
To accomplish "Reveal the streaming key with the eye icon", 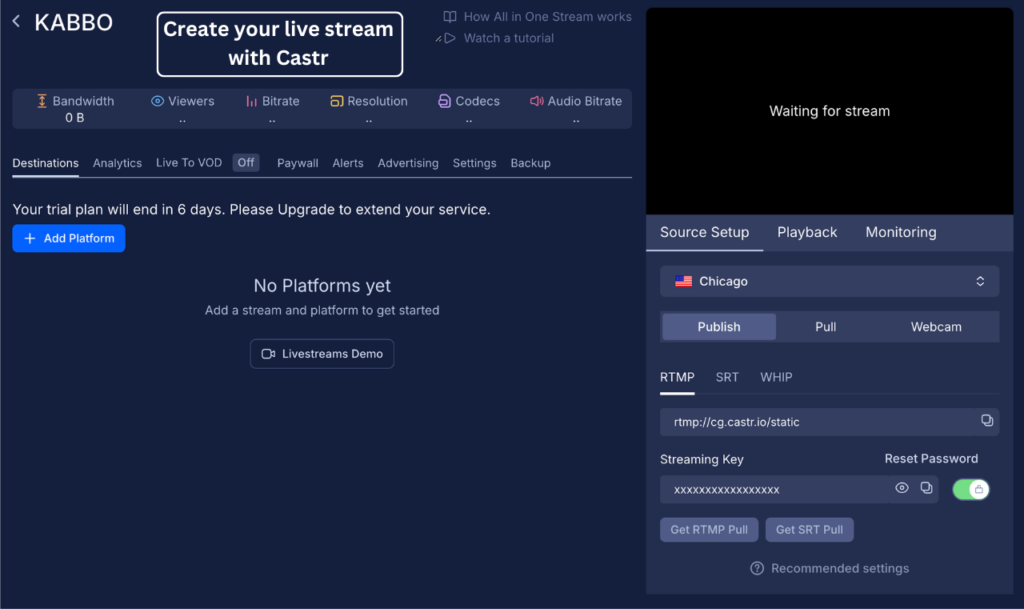I will [902, 488].
